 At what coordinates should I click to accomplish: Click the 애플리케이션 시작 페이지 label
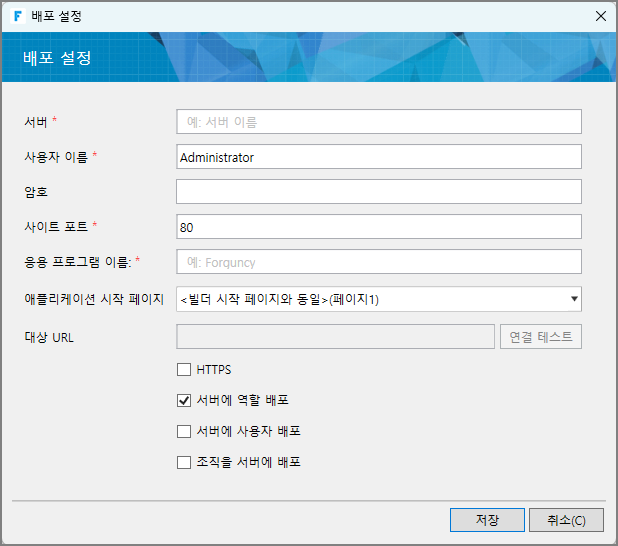click(93, 298)
